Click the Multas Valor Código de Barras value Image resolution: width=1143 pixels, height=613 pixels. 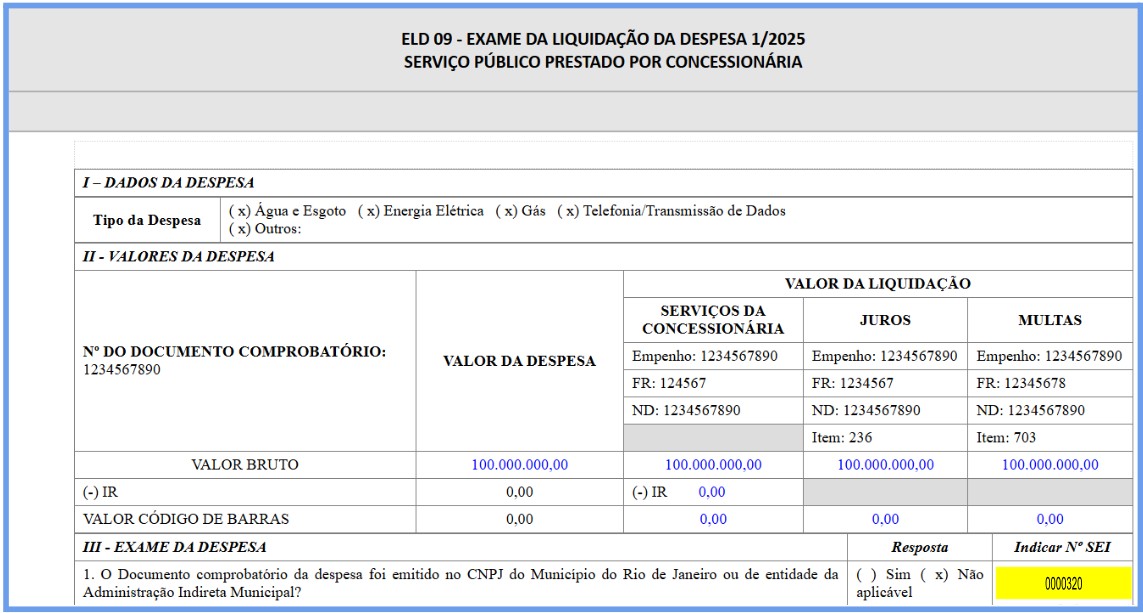pos(1049,519)
